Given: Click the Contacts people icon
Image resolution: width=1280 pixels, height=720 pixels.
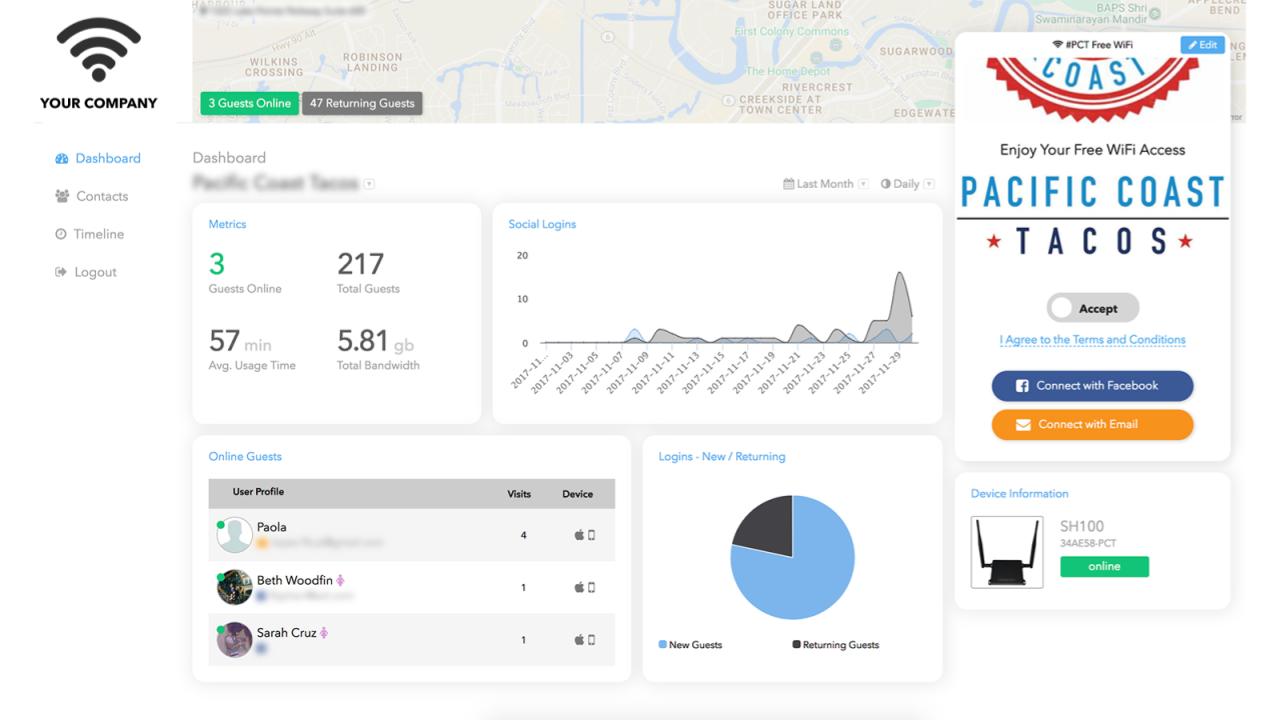Looking at the screenshot, I should point(62,196).
